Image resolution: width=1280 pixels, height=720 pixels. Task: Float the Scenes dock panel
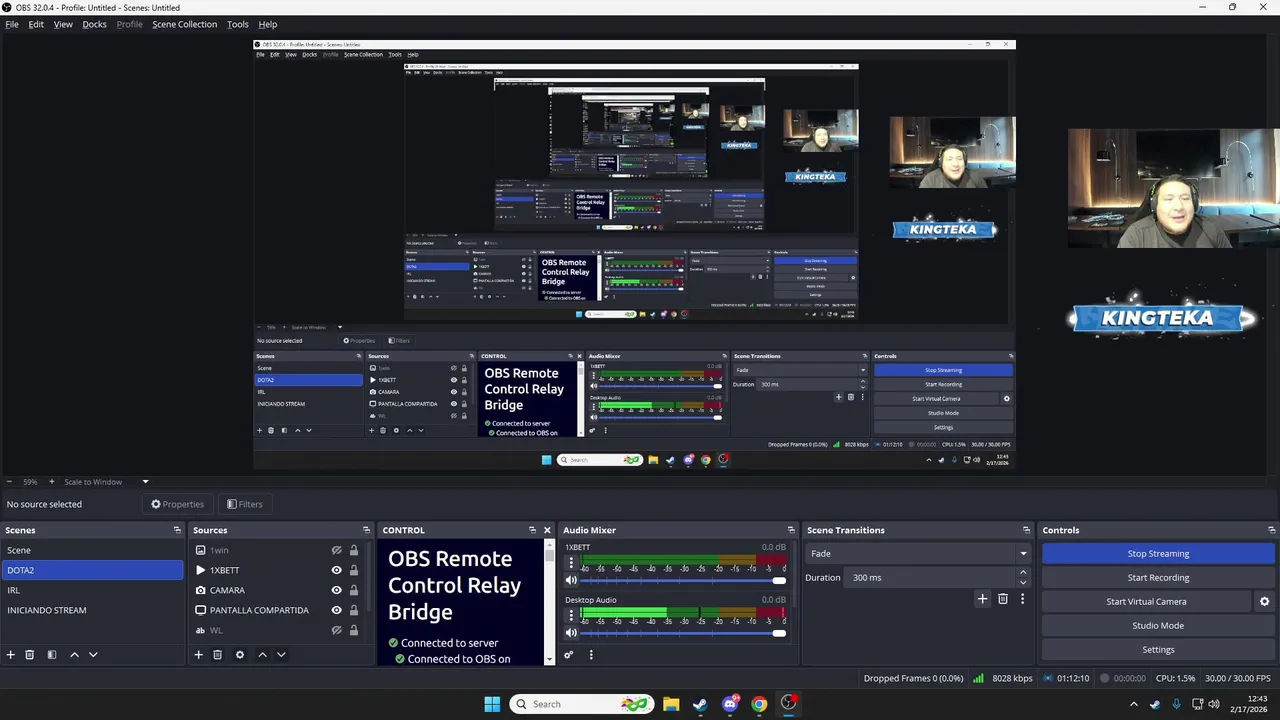tap(177, 530)
